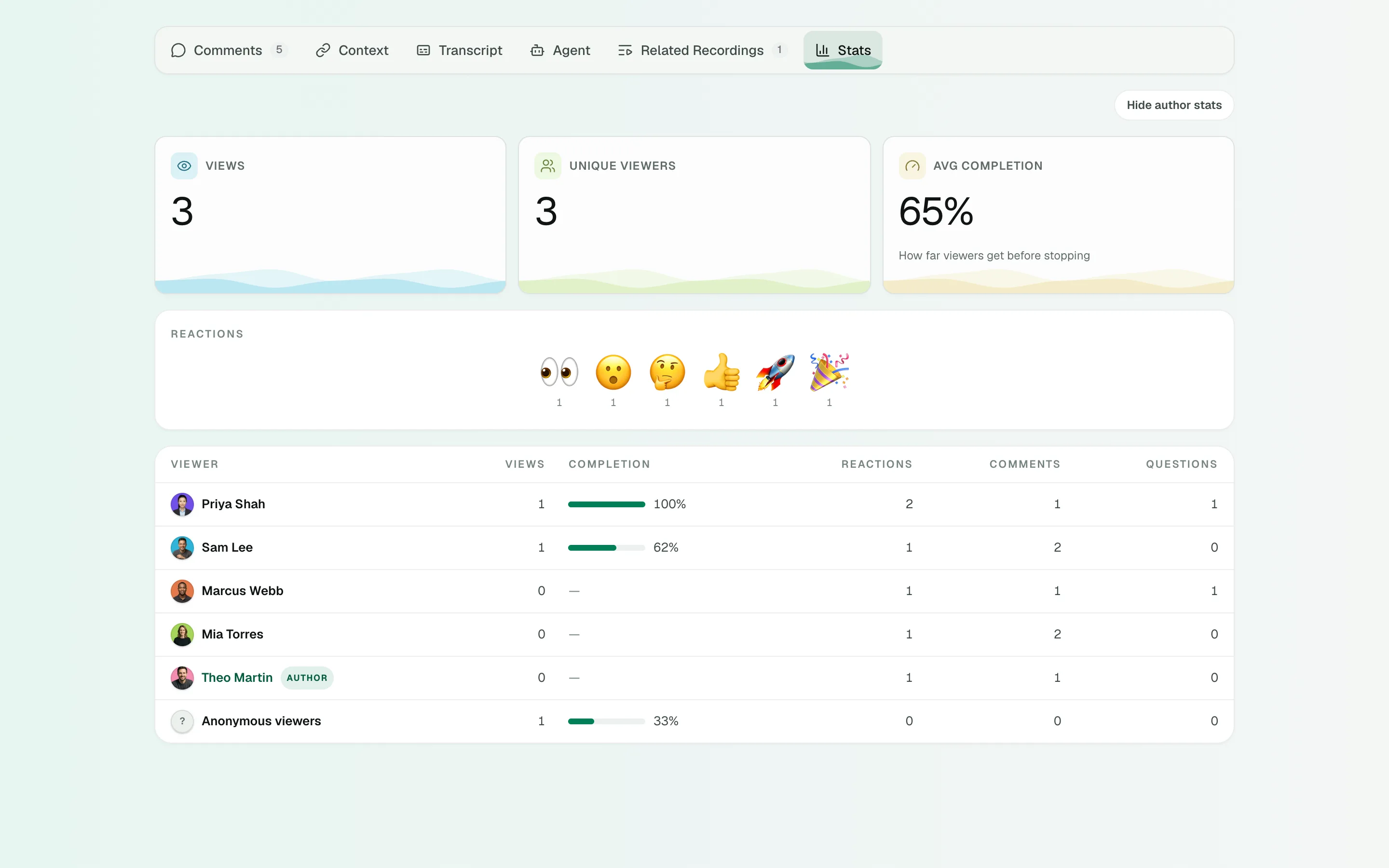The height and width of the screenshot is (868, 1389).
Task: Click the 100% label in Priya Shah's row
Action: [669, 504]
